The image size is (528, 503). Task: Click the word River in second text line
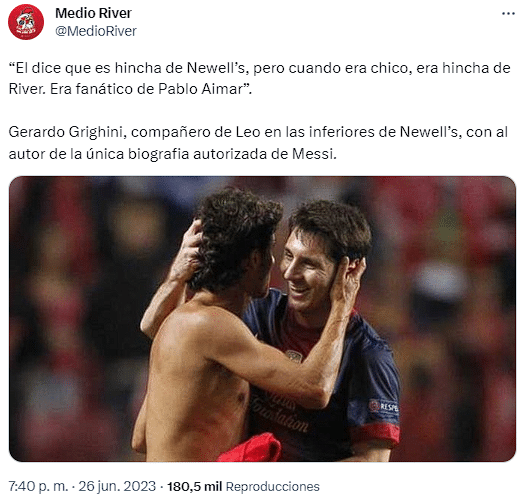click(x=26, y=89)
